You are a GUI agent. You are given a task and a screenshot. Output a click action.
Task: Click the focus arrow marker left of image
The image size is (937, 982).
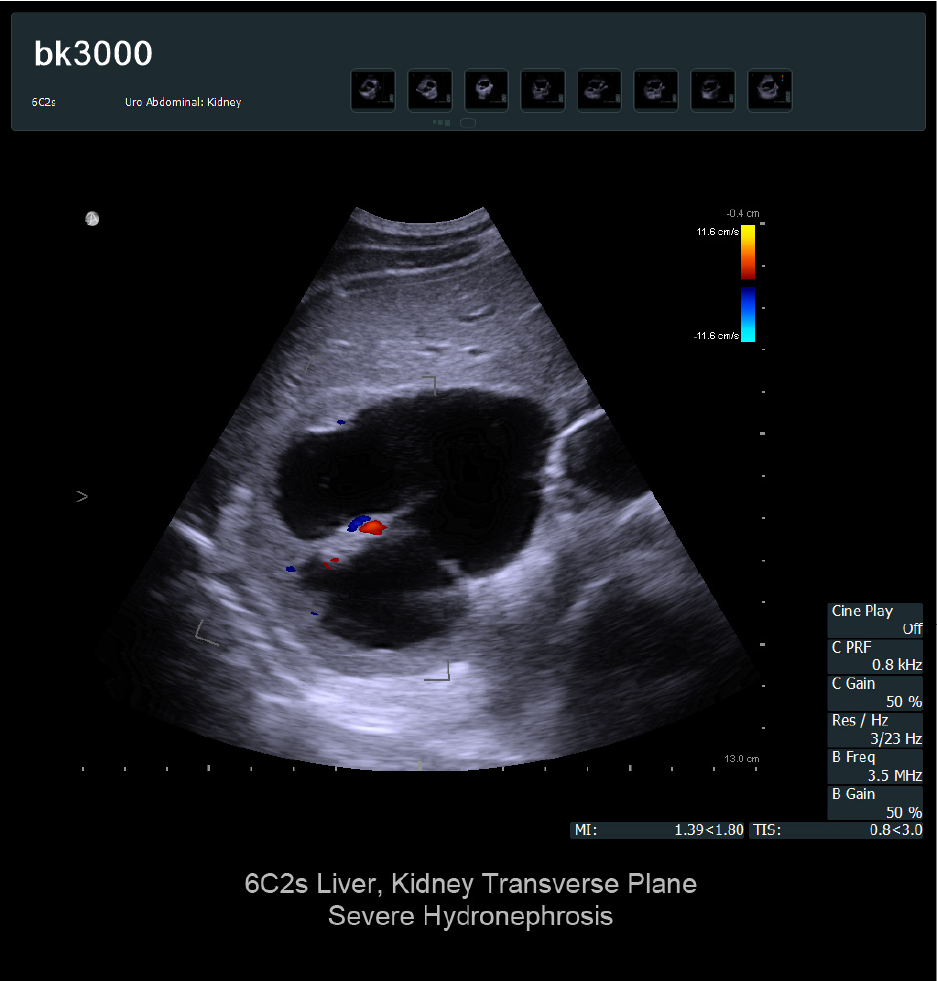82,496
